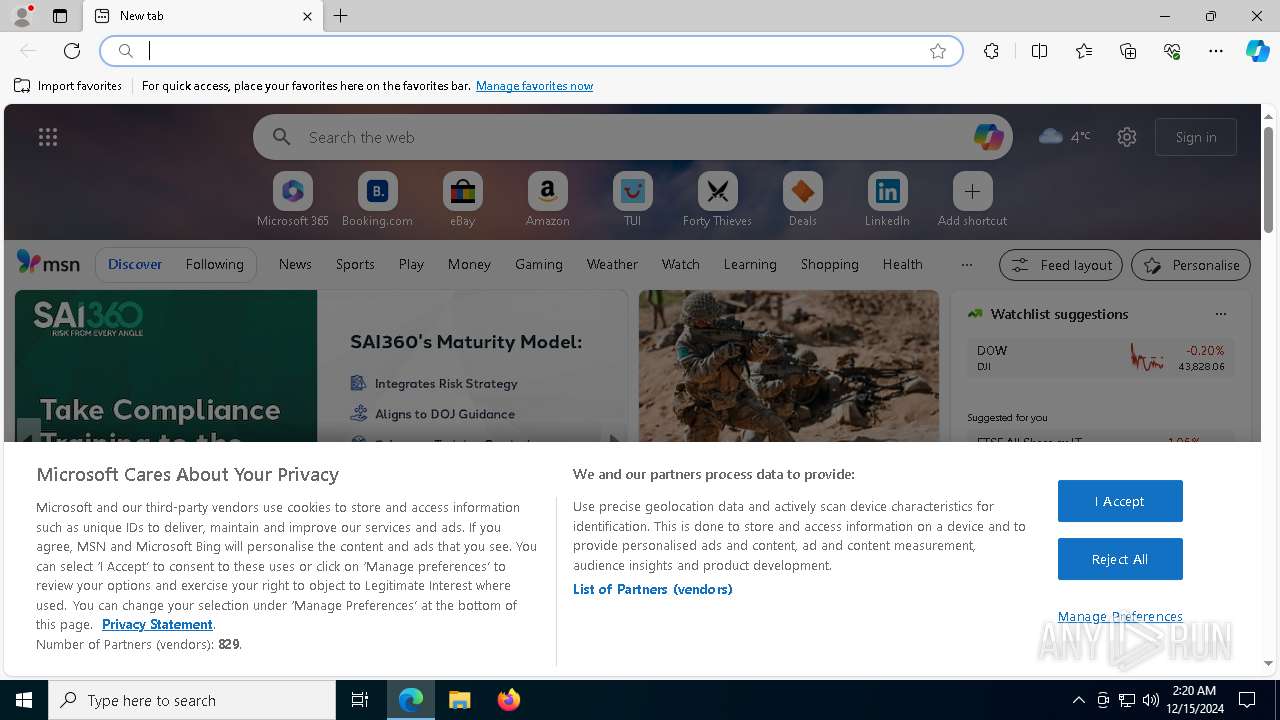Image resolution: width=1280 pixels, height=720 pixels.
Task: Click the Copilot icon in search box
Action: (x=988, y=137)
